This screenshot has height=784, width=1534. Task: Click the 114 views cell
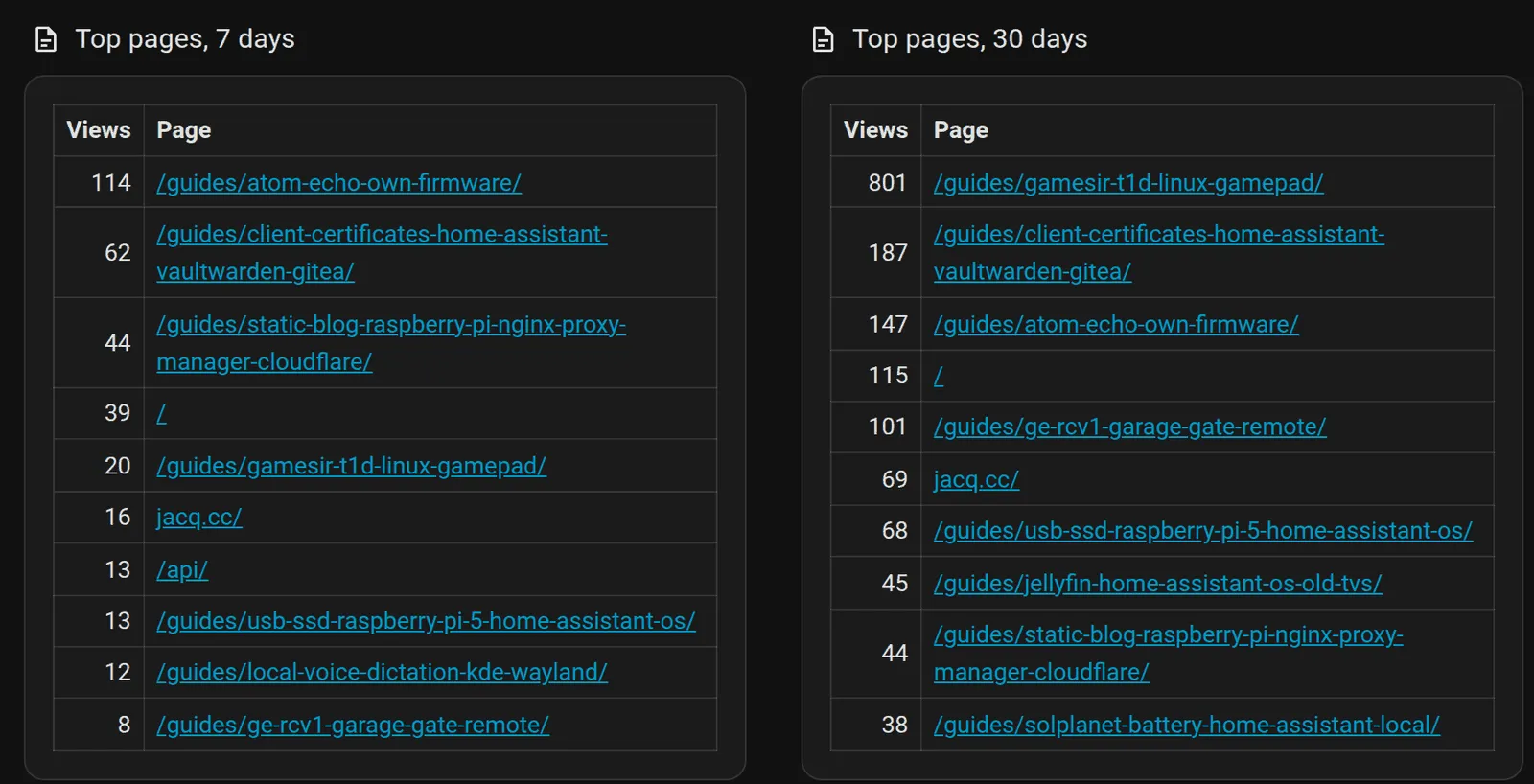point(99,183)
